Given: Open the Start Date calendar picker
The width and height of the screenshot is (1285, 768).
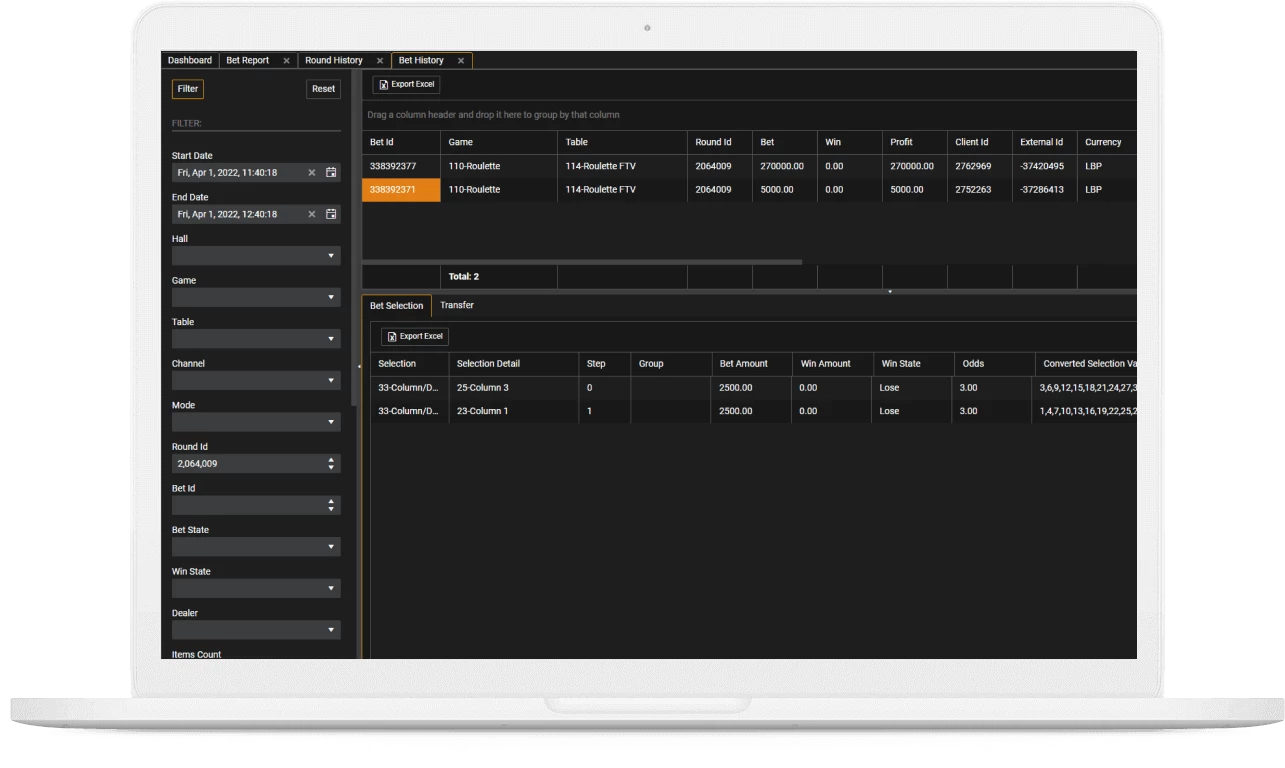Looking at the screenshot, I should [331, 172].
